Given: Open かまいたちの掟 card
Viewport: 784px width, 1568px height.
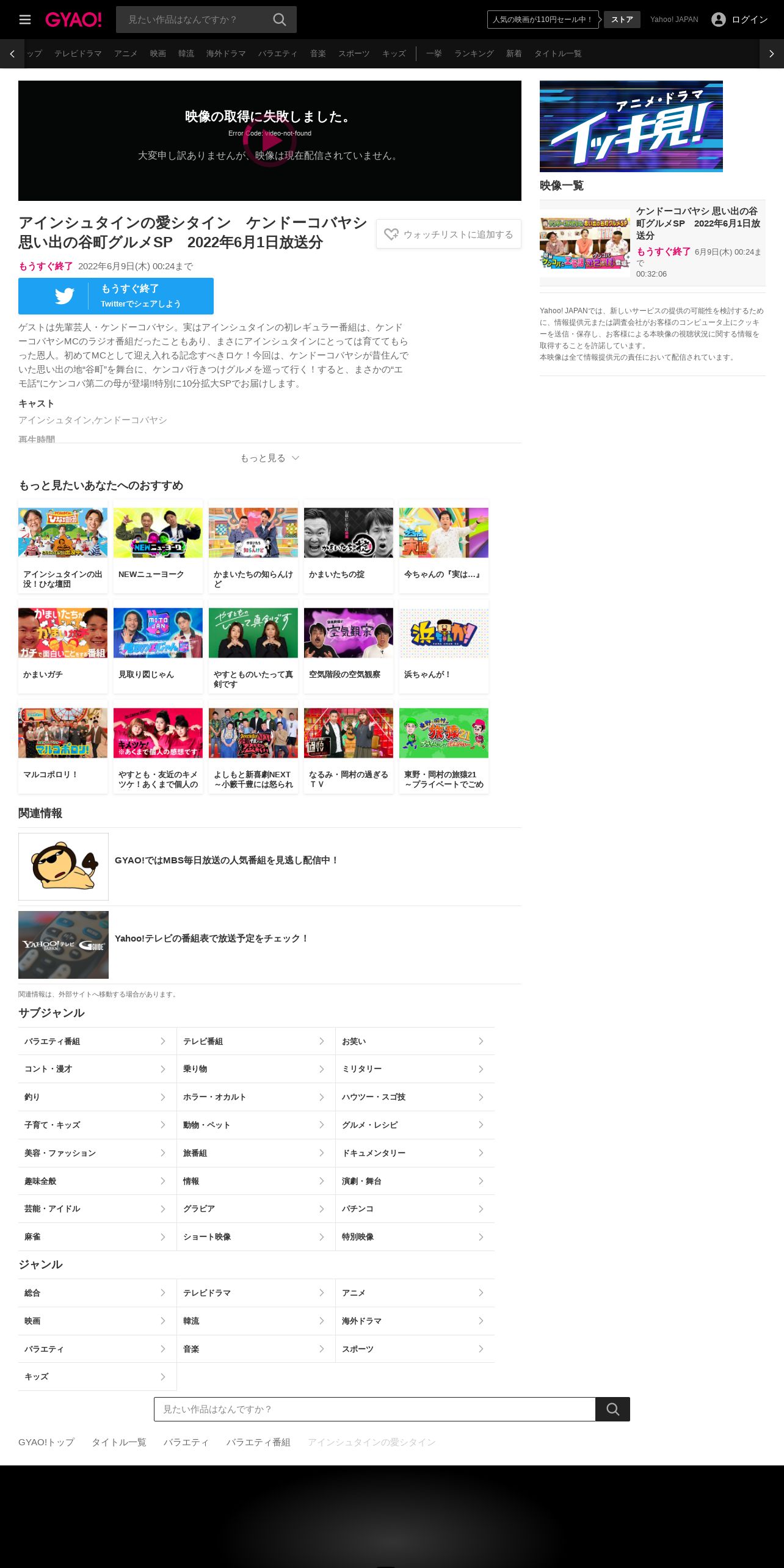Looking at the screenshot, I should (349, 546).
